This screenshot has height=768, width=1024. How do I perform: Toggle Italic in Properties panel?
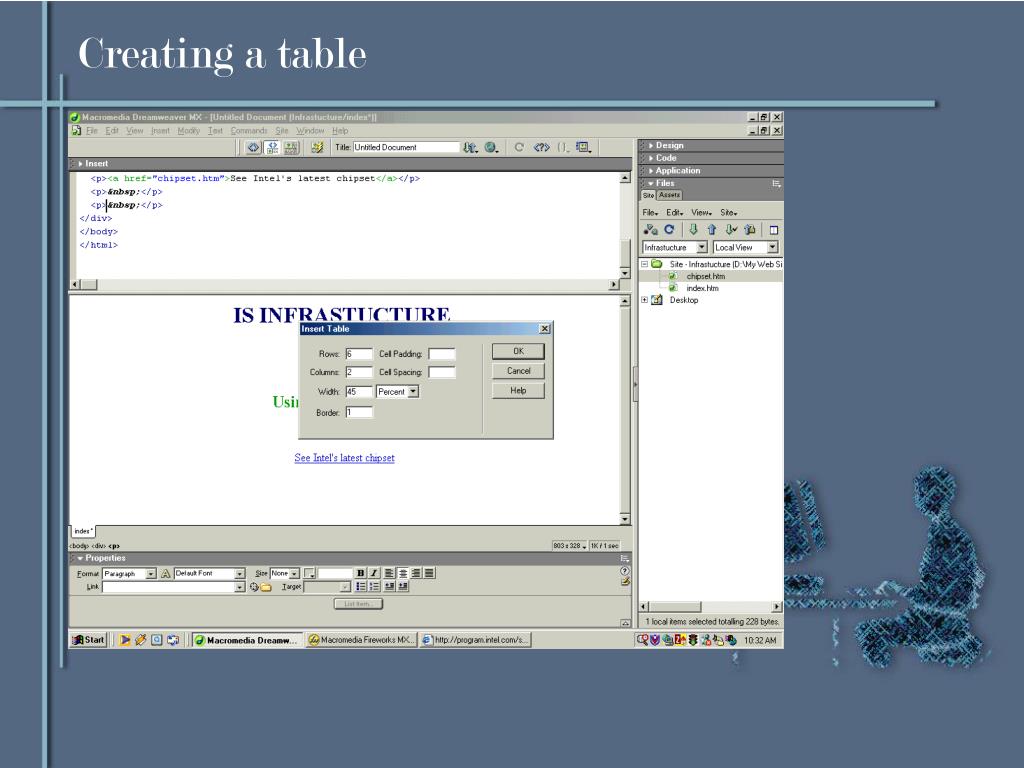point(374,573)
